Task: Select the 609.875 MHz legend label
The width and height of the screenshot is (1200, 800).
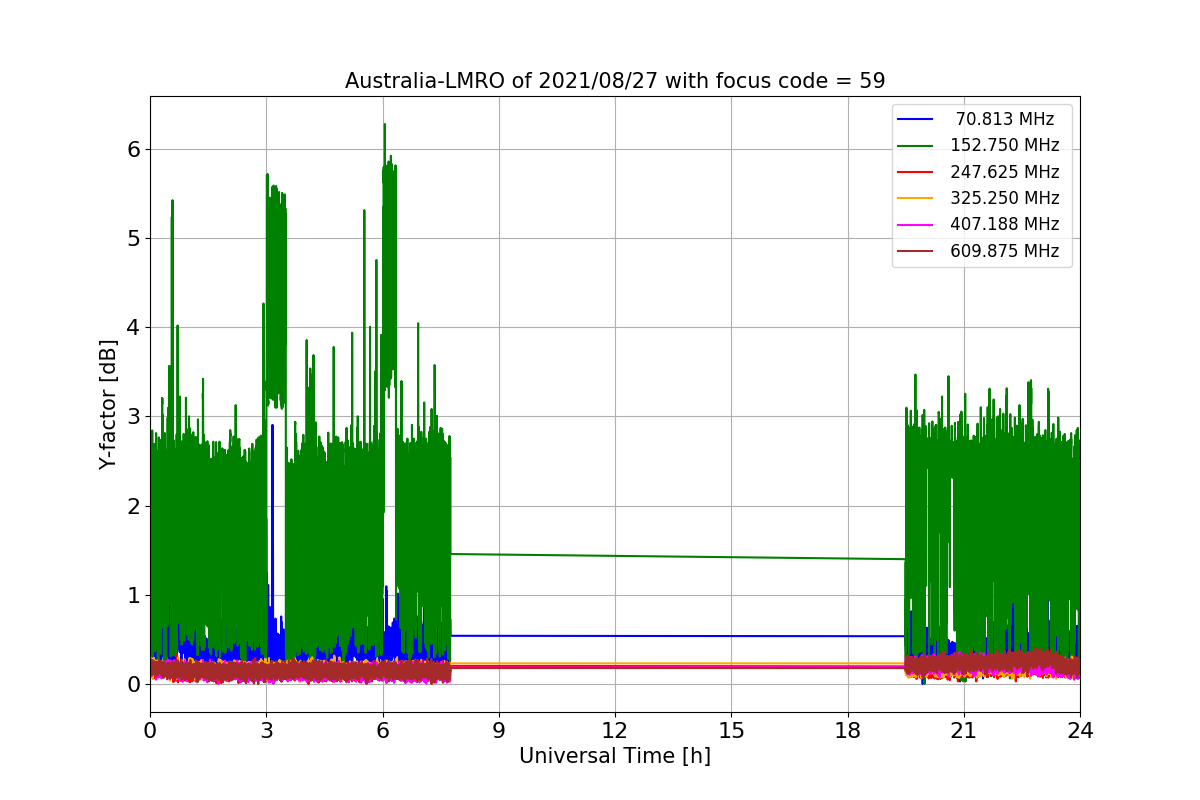Action: (x=1005, y=251)
